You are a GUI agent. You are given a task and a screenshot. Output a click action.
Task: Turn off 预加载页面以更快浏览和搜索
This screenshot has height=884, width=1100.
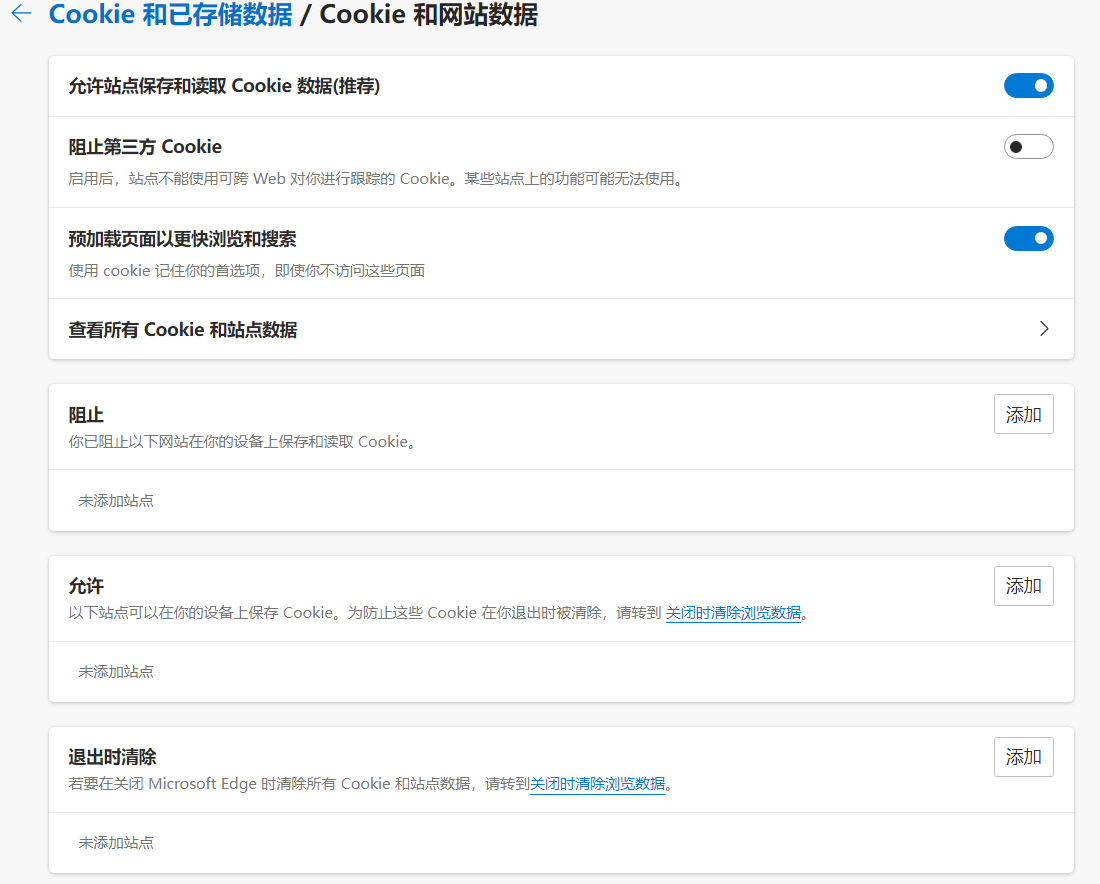point(1028,239)
